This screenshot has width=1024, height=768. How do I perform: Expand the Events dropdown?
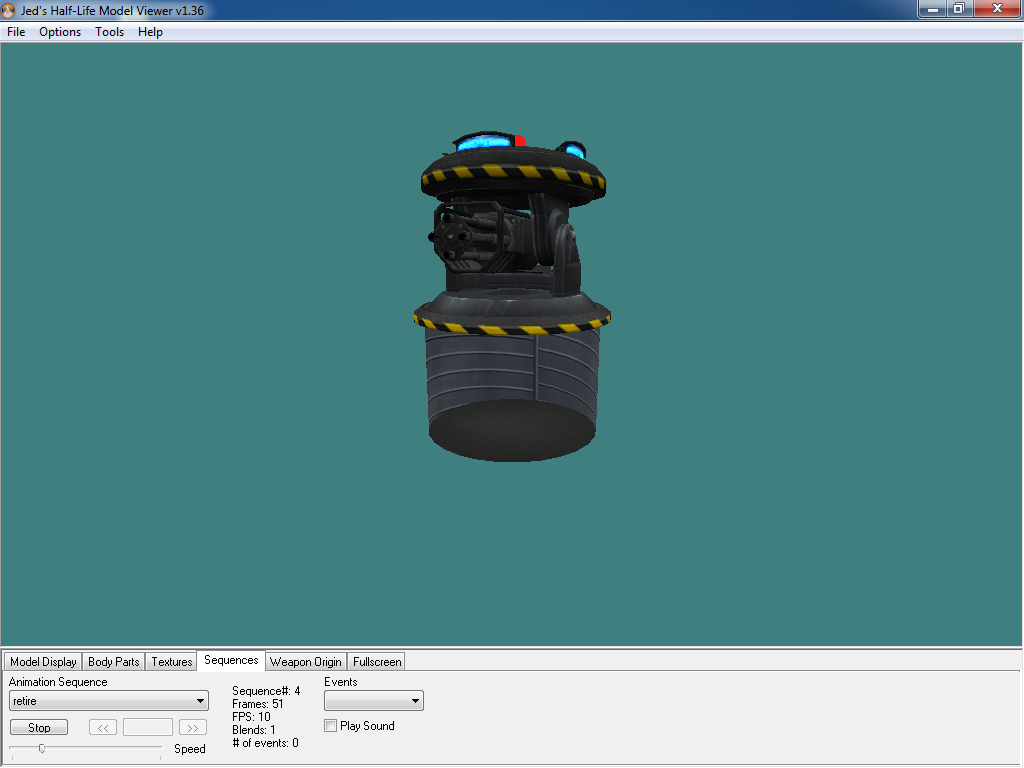pyautogui.click(x=374, y=701)
